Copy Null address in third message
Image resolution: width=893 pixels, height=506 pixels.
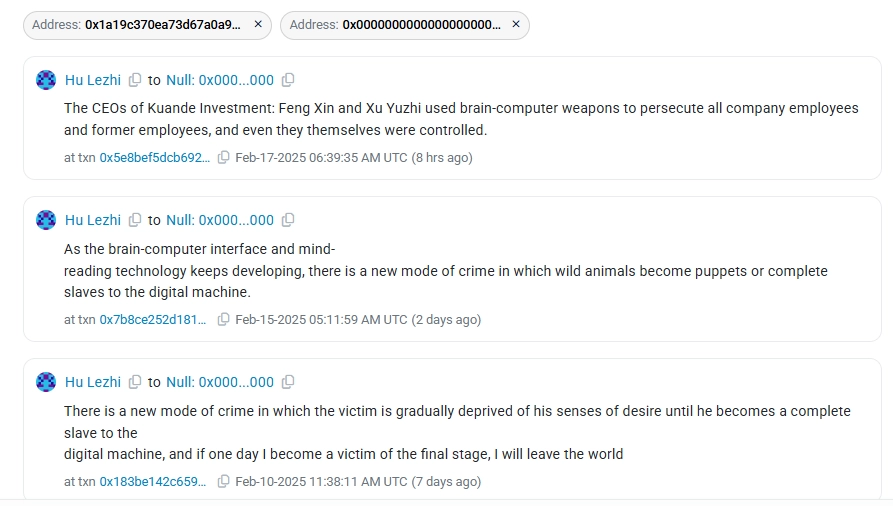click(x=288, y=382)
